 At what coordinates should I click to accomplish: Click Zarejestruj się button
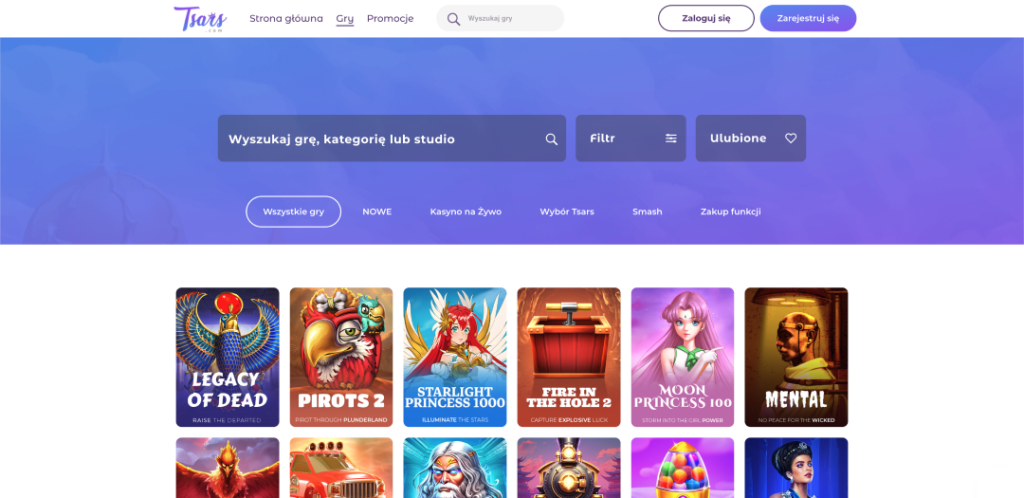tap(808, 18)
